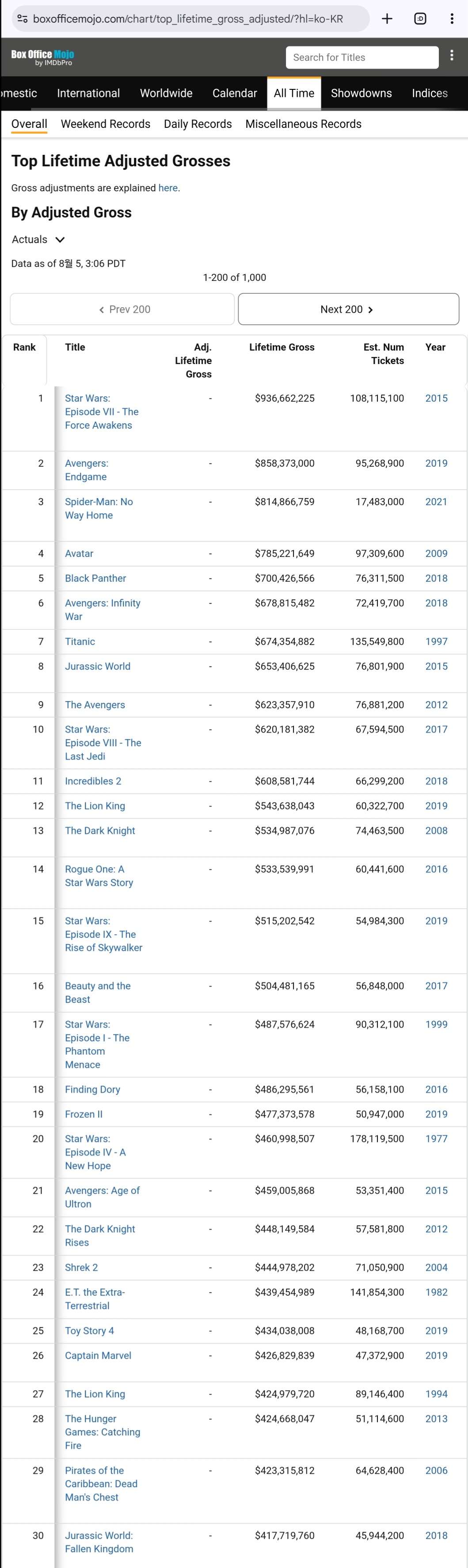This screenshot has width=468, height=1568.
Task: Open new browser tab with plus icon
Action: [387, 19]
